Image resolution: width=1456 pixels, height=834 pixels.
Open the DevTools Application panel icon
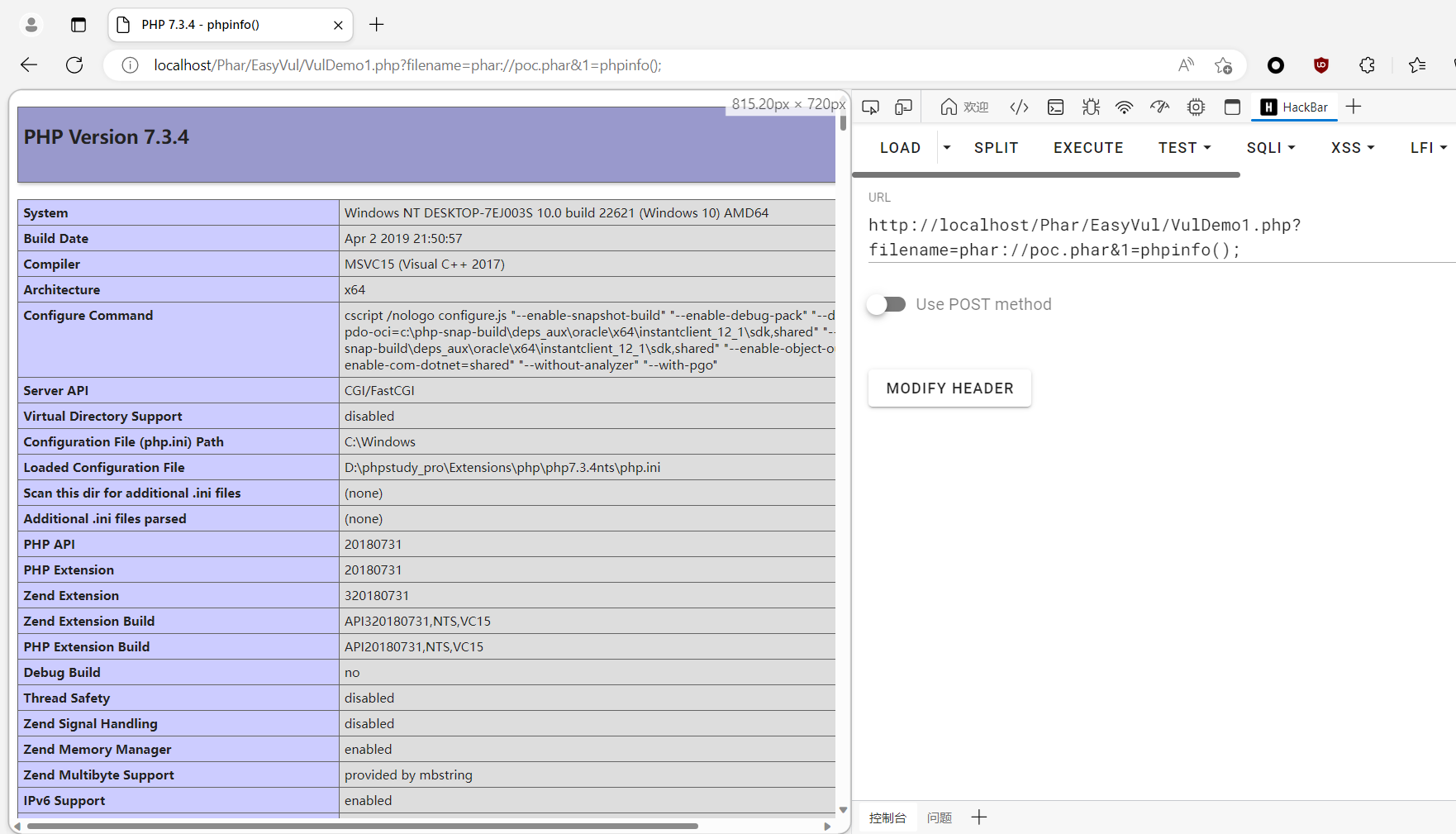click(1232, 107)
